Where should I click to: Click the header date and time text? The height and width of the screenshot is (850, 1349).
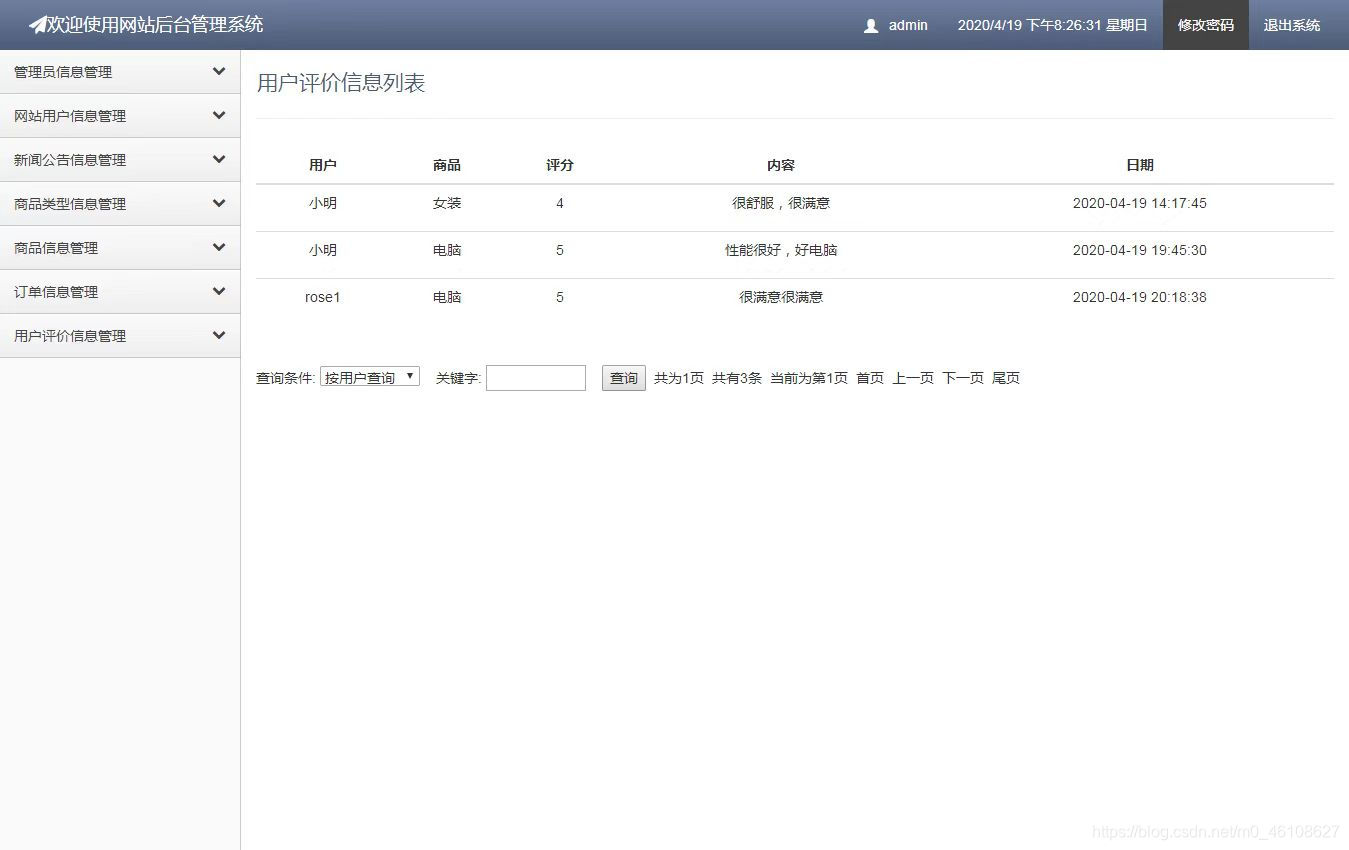1053,25
